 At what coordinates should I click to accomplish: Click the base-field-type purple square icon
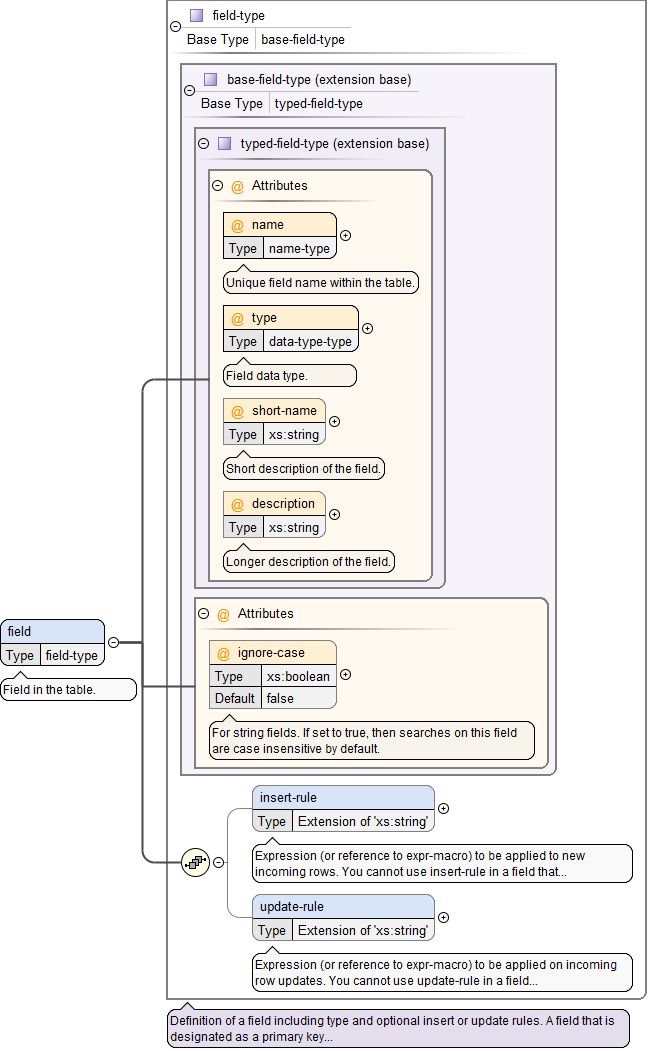tap(210, 79)
